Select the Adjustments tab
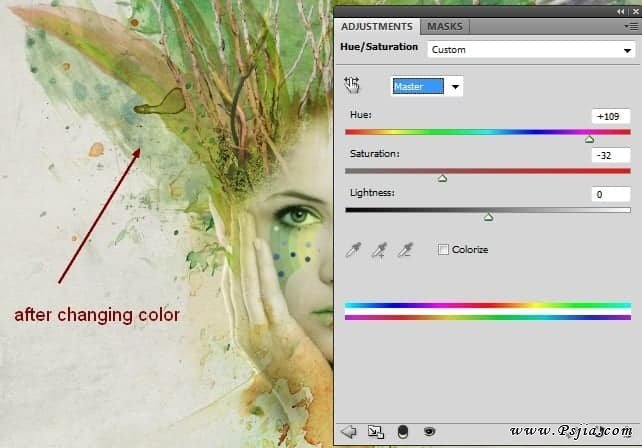Image resolution: width=642 pixels, height=448 pixels. pyautogui.click(x=376, y=27)
